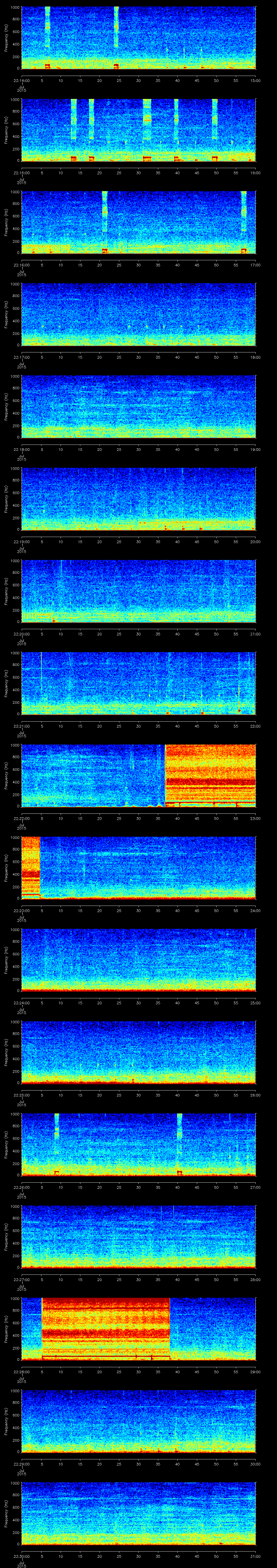
Task: Click the 22:19:00 start time label
Action: click(x=22, y=542)
